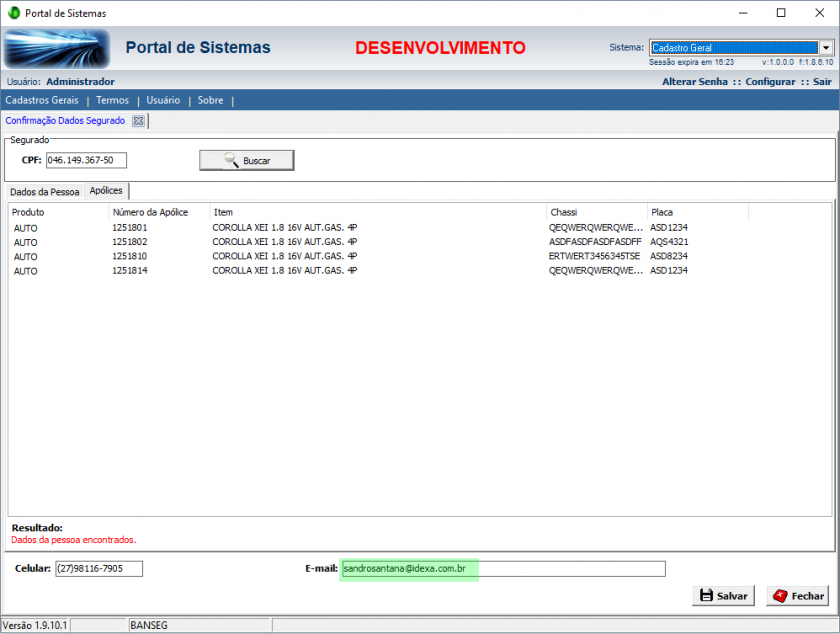Click the Sair link
Image resolution: width=840 pixels, height=634 pixels.
click(822, 81)
